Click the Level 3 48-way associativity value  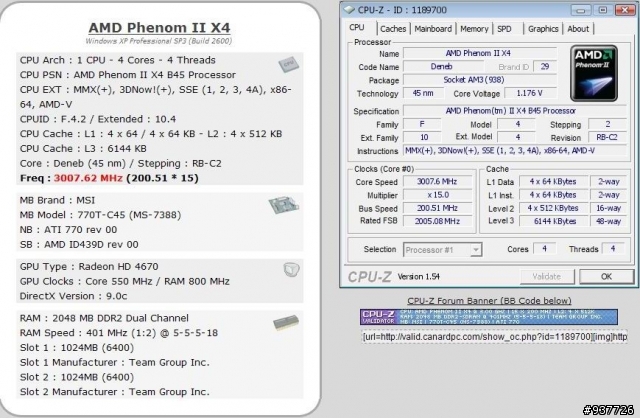pyautogui.click(x=609, y=221)
